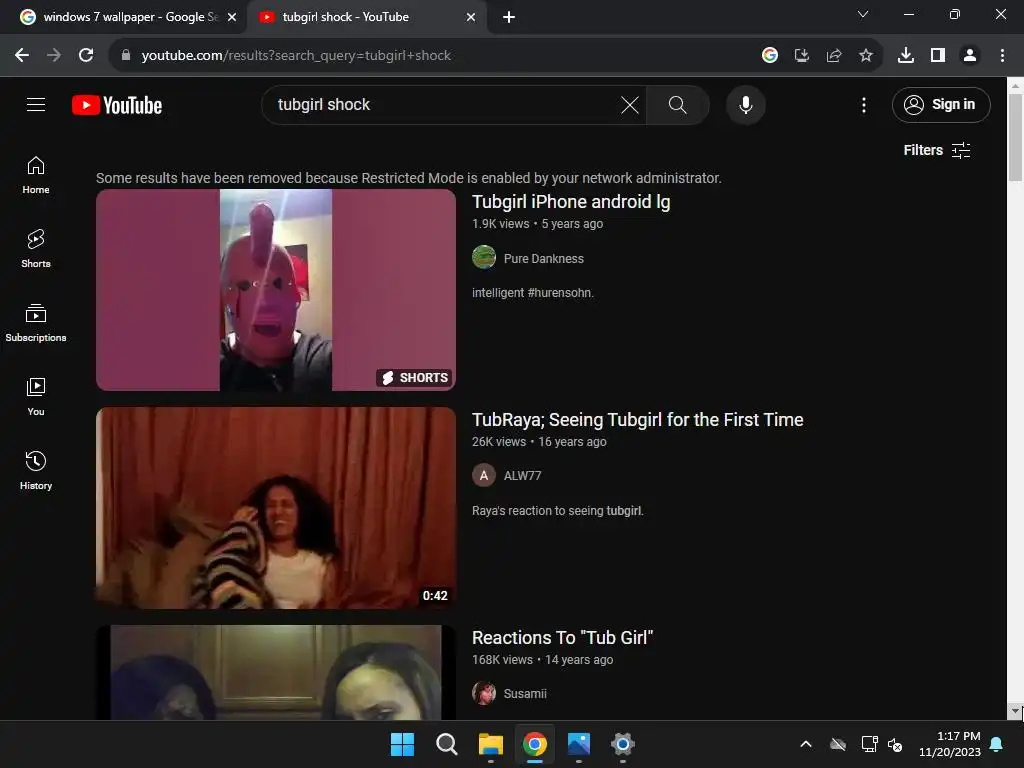The image size is (1024, 768).
Task: Go forward in browser
Action: (54, 56)
